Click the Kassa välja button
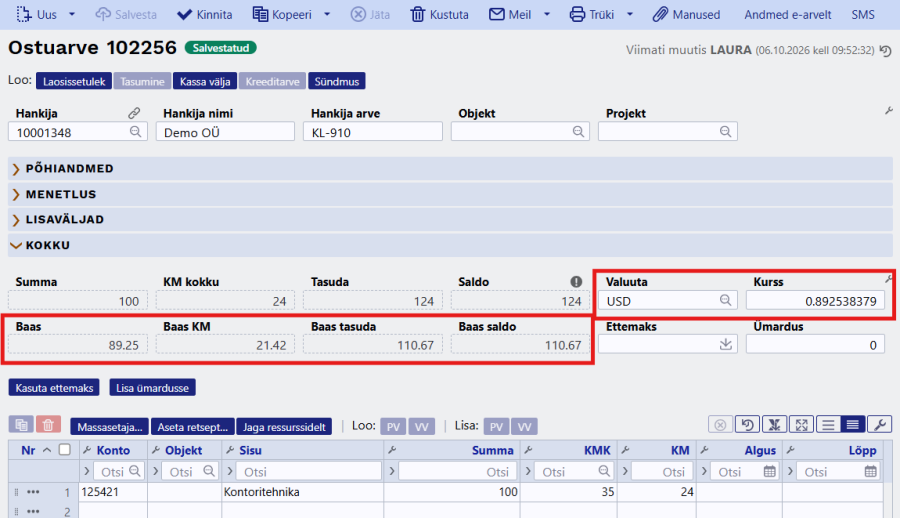The height and width of the screenshot is (518, 900). pos(205,82)
